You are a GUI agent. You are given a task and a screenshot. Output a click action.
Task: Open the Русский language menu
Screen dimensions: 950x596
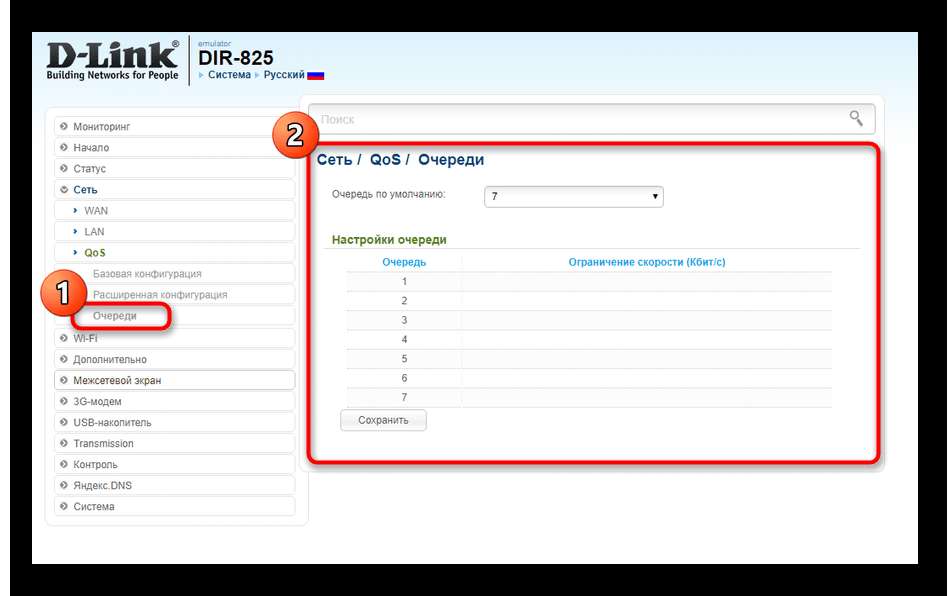click(x=284, y=74)
